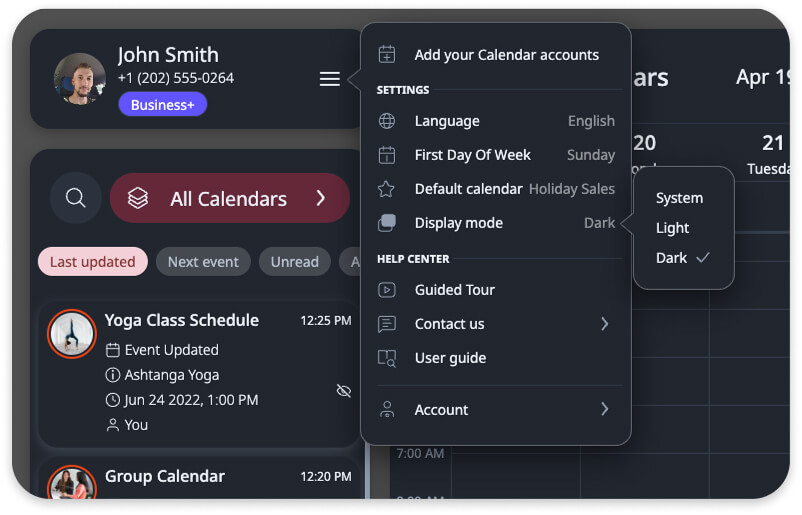802x515 pixels.
Task: Click the Jun 24 2022, 1:00 PM text
Action: point(191,400)
